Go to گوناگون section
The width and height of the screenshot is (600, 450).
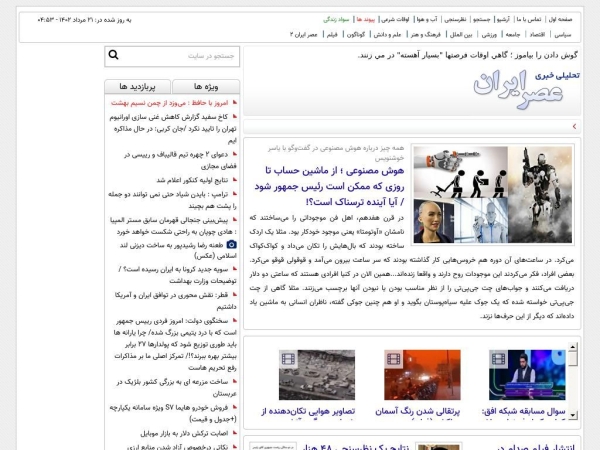coord(356,34)
